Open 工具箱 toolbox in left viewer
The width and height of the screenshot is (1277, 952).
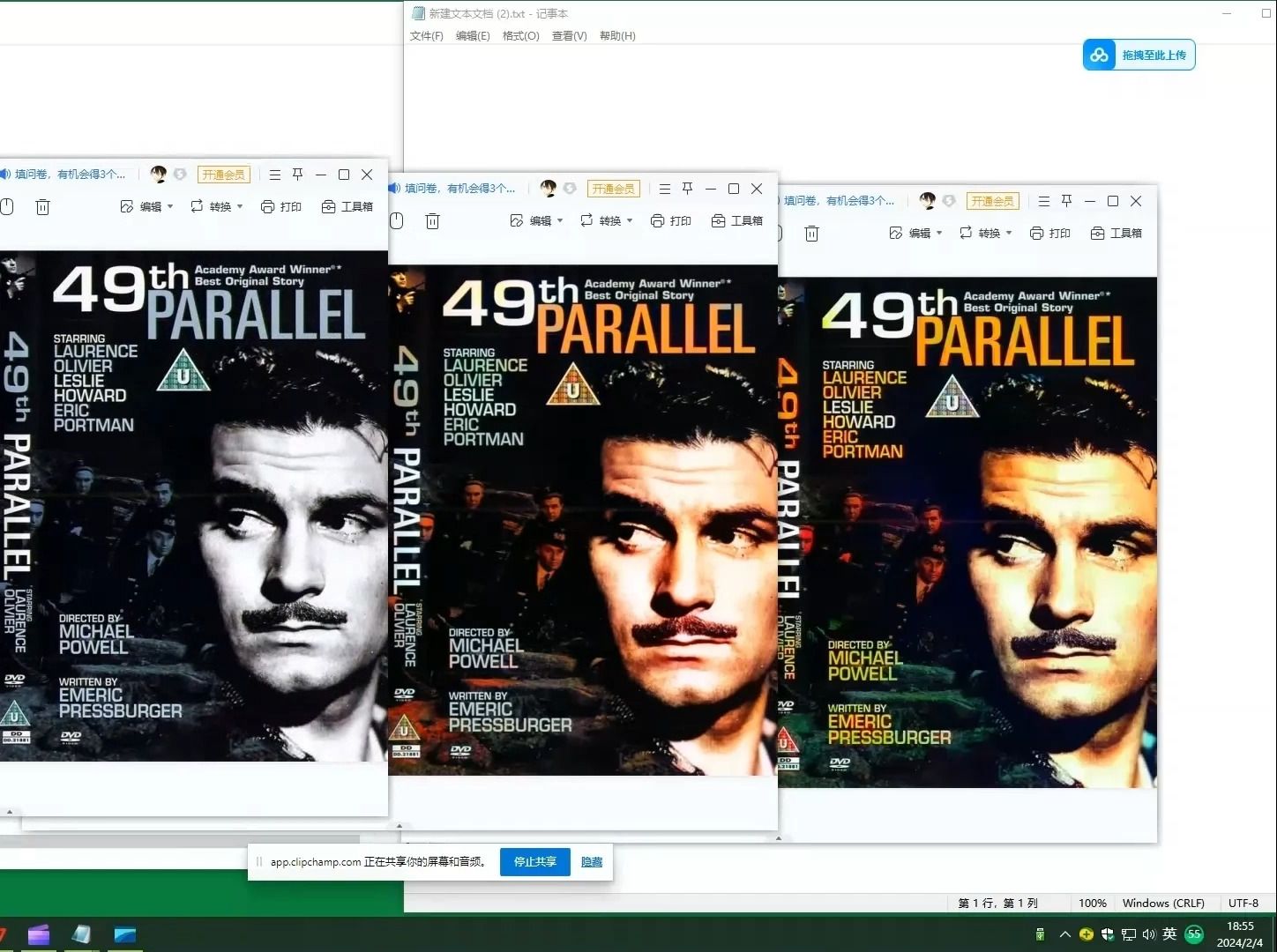[x=347, y=206]
